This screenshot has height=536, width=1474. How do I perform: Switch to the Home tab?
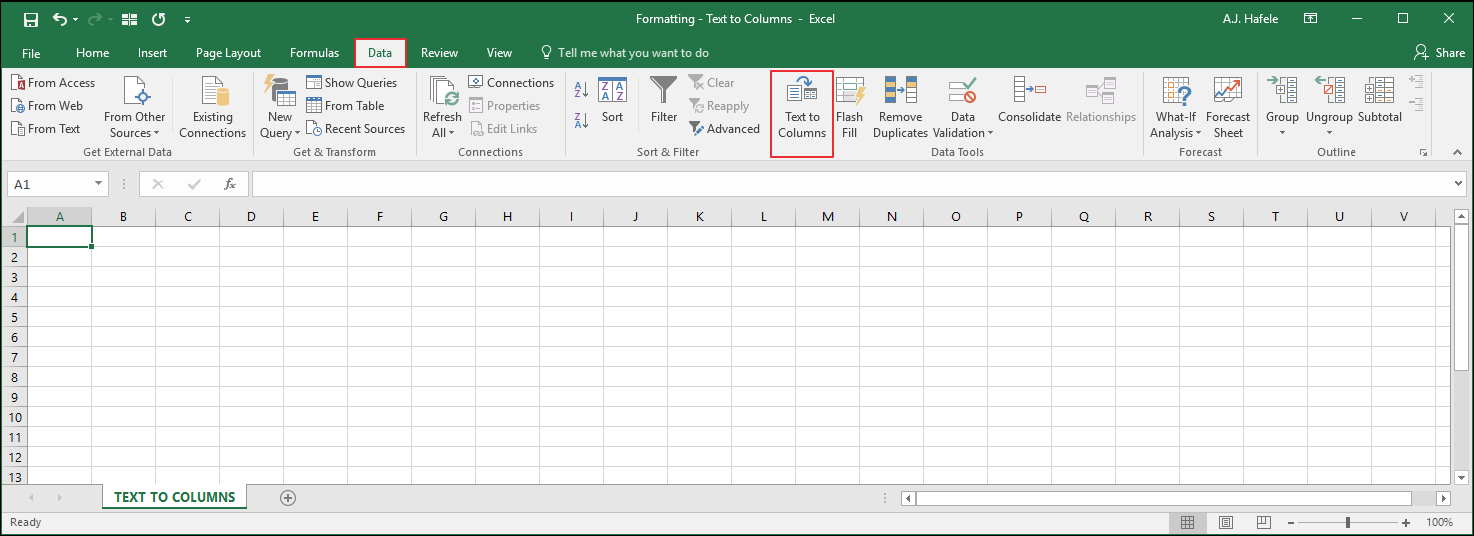pos(93,53)
